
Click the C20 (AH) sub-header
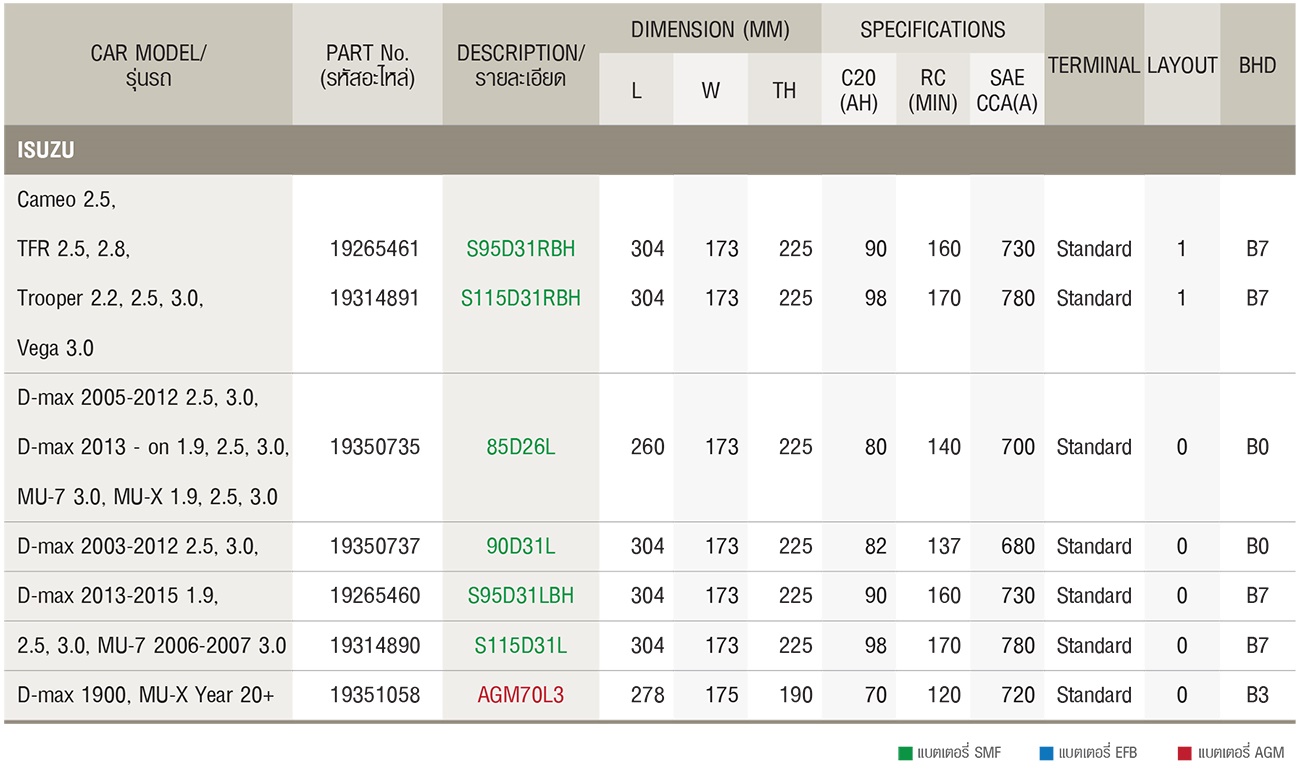pos(859,90)
